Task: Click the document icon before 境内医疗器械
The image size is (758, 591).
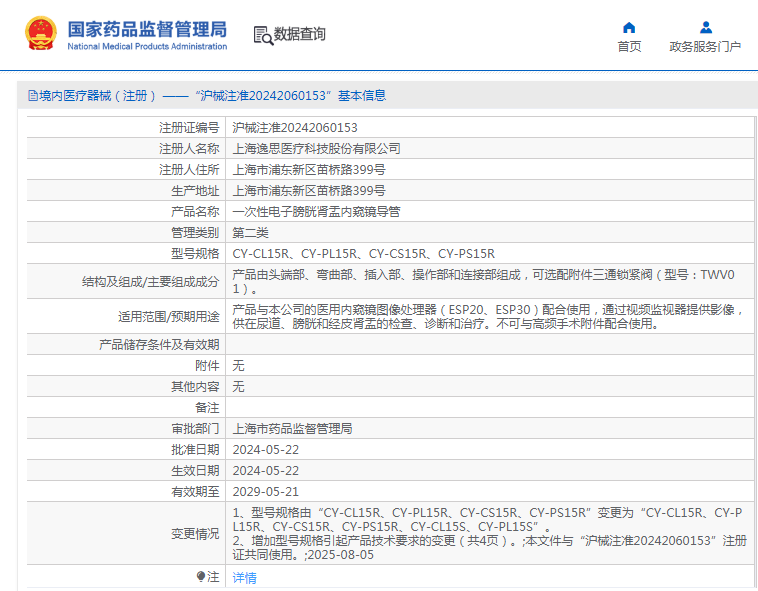Action: [x=32, y=96]
